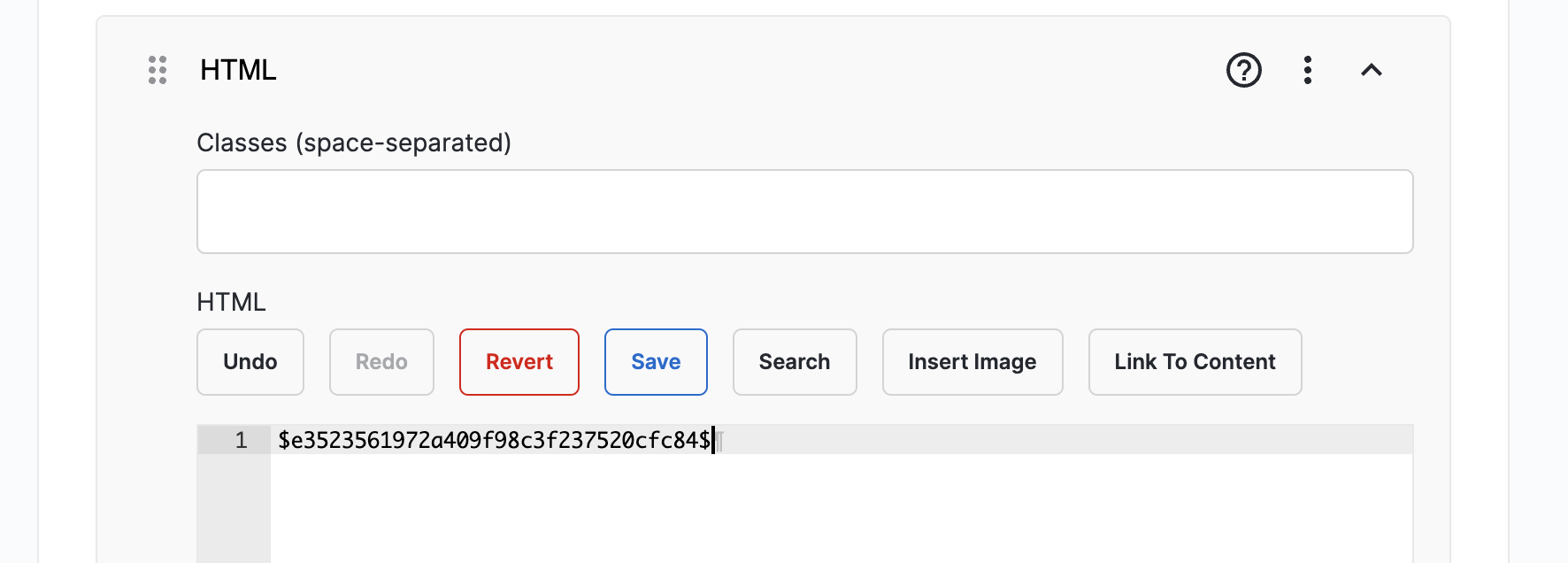Click into the Classes input field
Image resolution: width=1568 pixels, height=563 pixels.
[804, 212]
